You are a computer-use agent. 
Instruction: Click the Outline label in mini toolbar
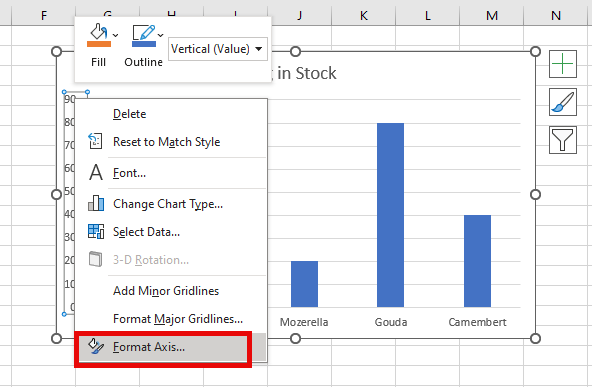click(143, 62)
